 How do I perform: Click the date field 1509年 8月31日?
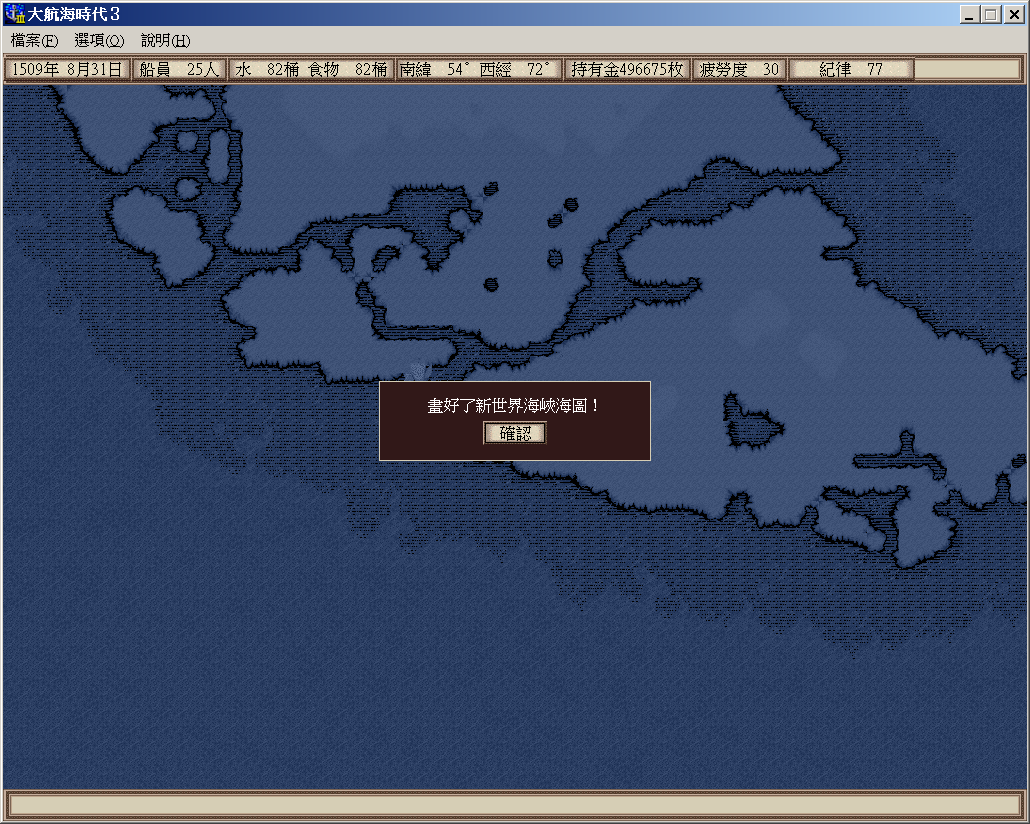67,69
